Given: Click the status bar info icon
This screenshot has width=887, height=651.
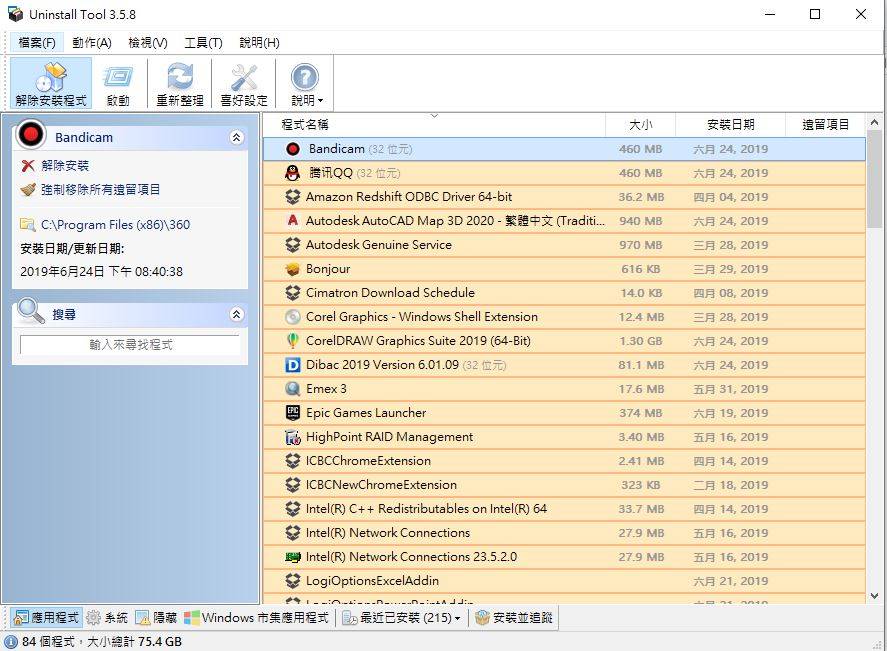Looking at the screenshot, I should pyautogui.click(x=10, y=641).
